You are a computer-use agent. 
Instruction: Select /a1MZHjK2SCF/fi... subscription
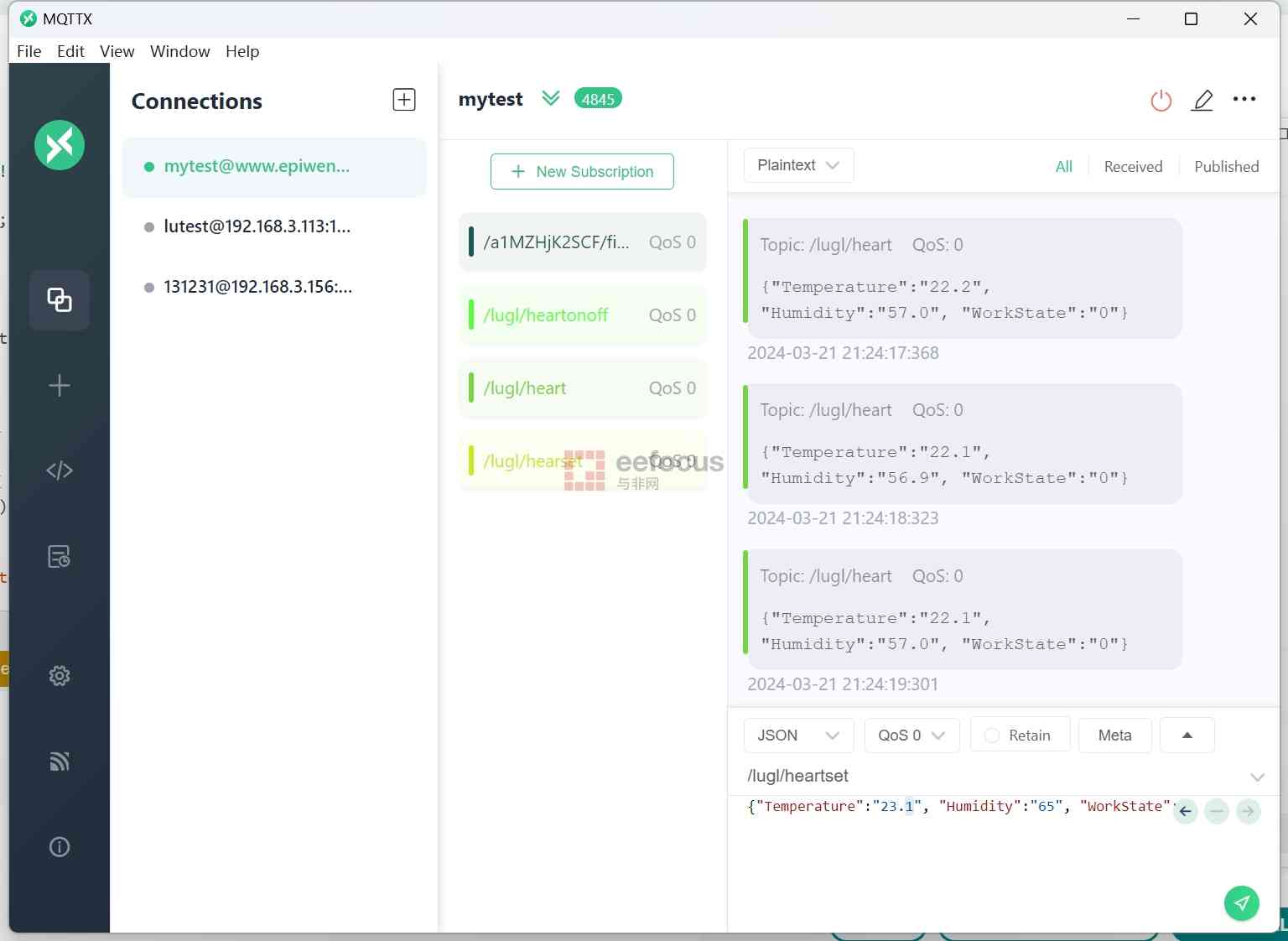583,242
